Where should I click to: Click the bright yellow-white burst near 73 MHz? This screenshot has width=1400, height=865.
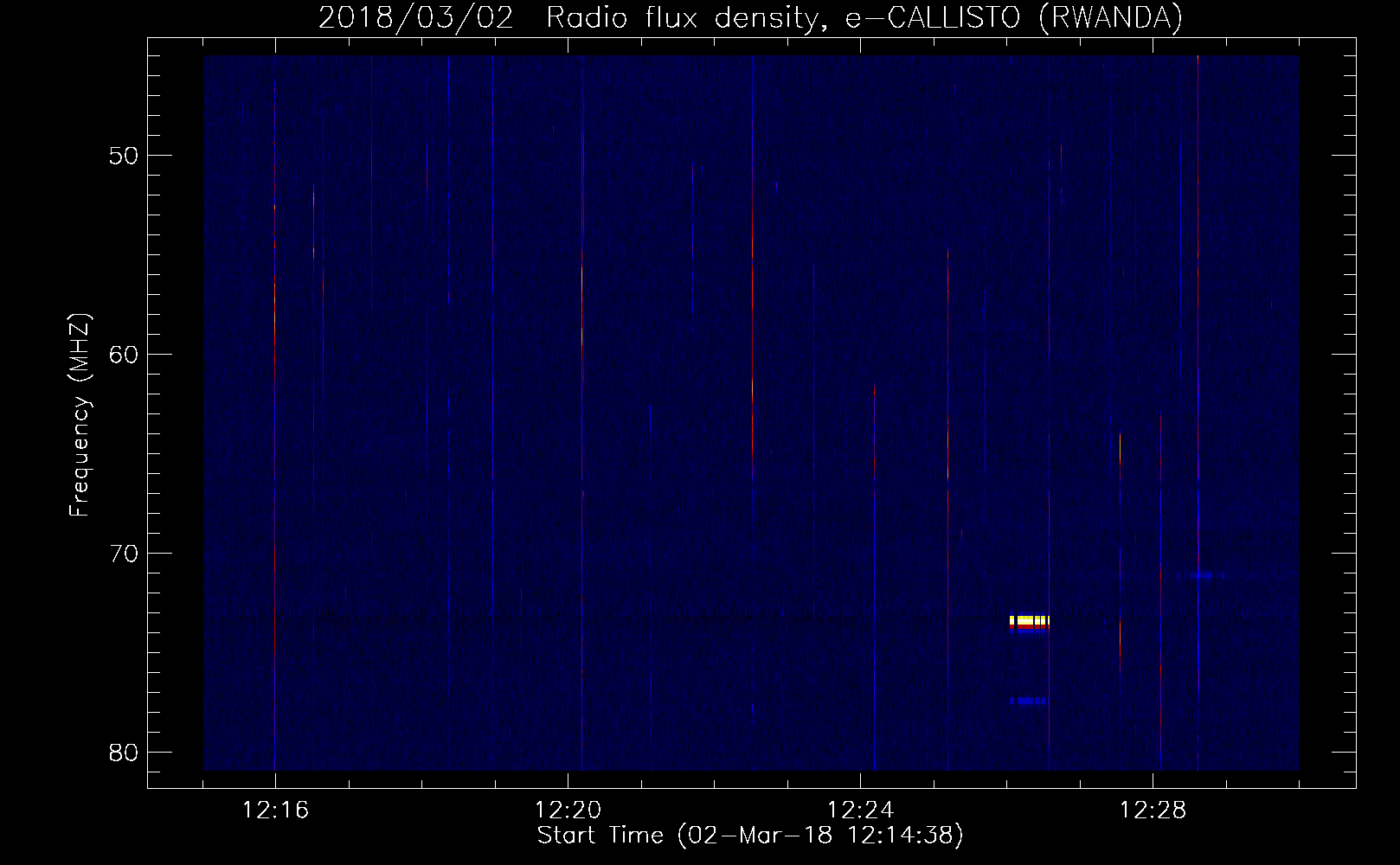(x=1030, y=621)
